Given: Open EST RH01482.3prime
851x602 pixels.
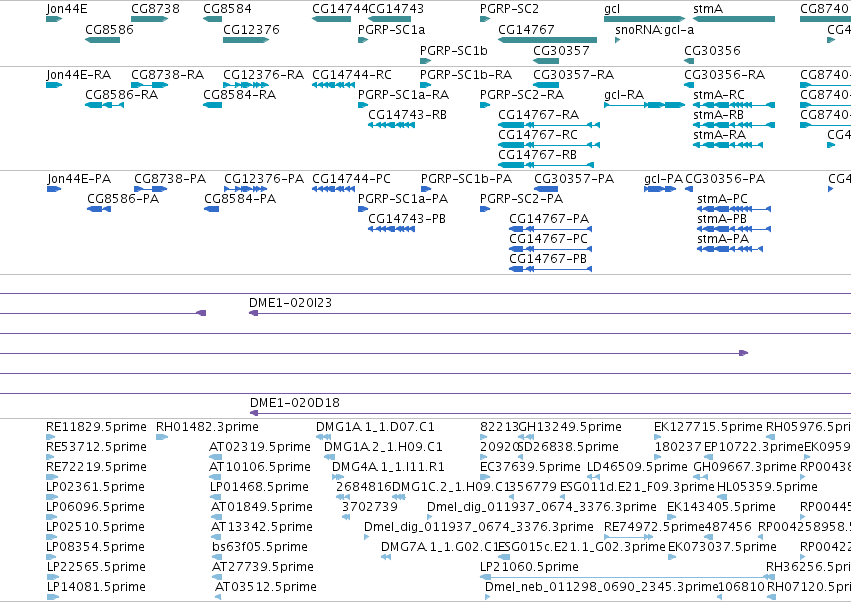Looking at the screenshot, I should [x=207, y=427].
